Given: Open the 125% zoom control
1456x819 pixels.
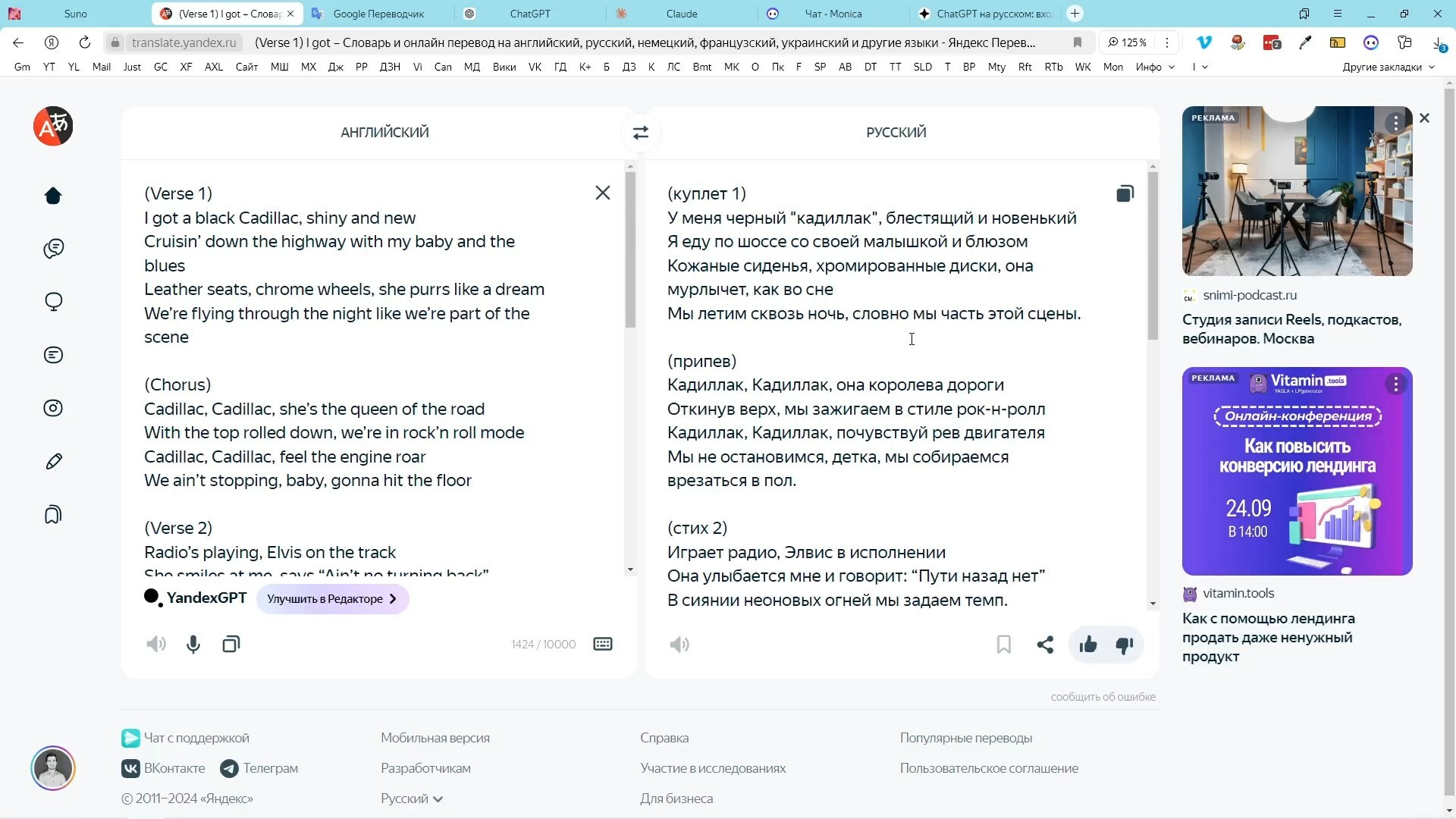Looking at the screenshot, I should tap(1127, 42).
